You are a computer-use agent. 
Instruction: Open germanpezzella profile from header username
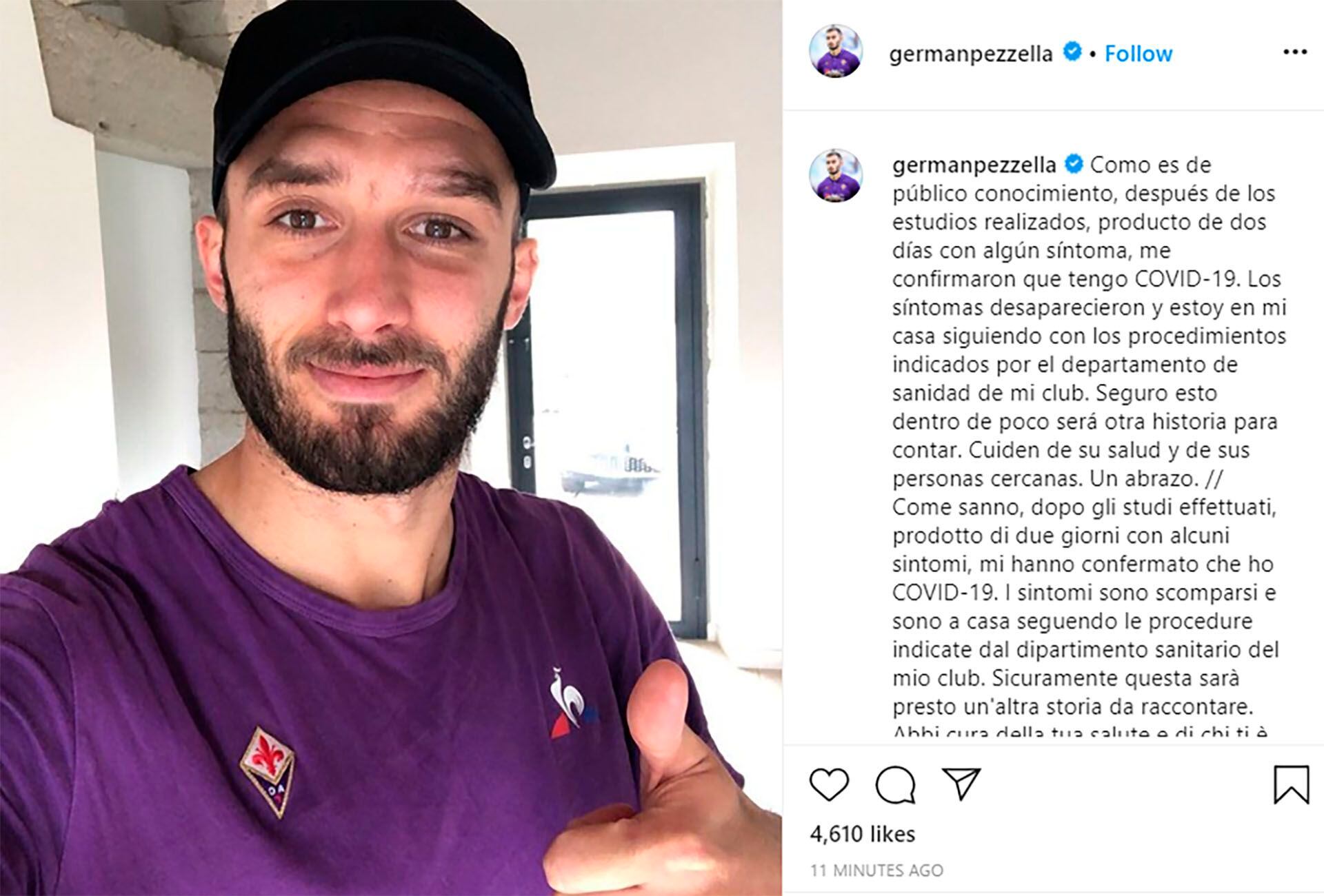pyautogui.click(x=971, y=53)
